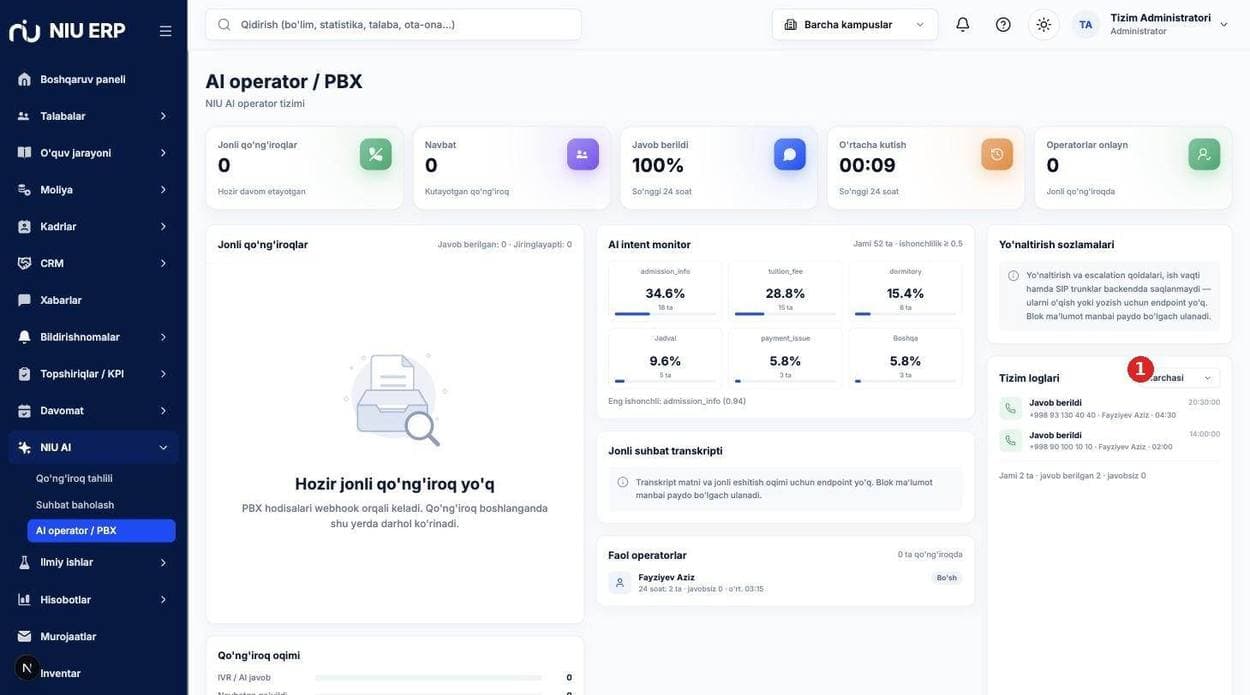Screen dimensions: 1250x695
Task: Expand the Bildirishnomalar menu chevron
Action: tap(163, 337)
